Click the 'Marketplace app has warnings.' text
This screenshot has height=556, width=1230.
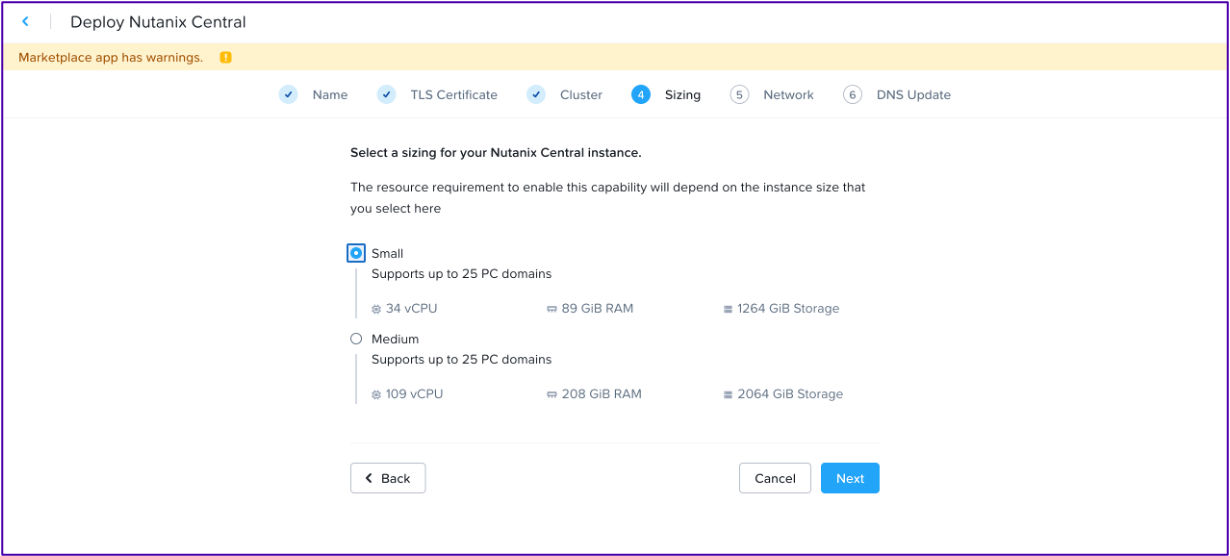tap(111, 57)
